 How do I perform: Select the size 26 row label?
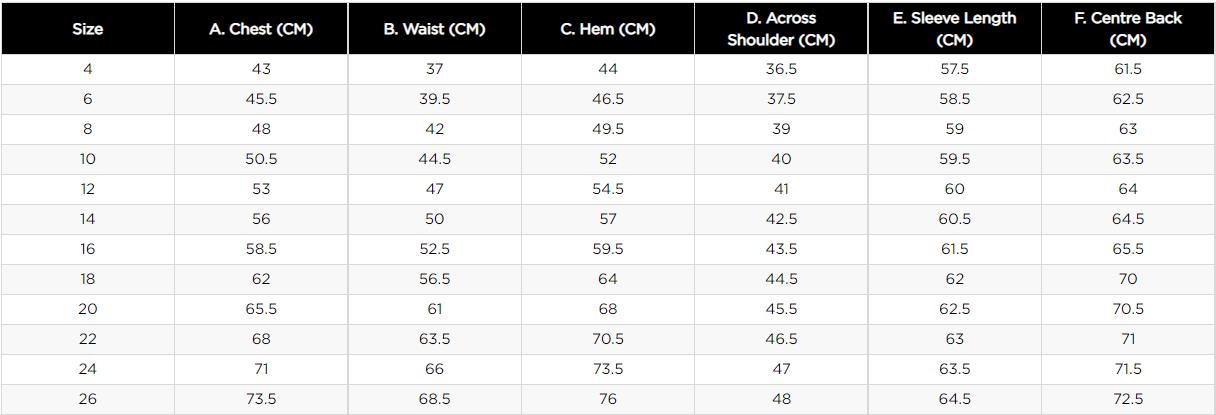point(87,399)
